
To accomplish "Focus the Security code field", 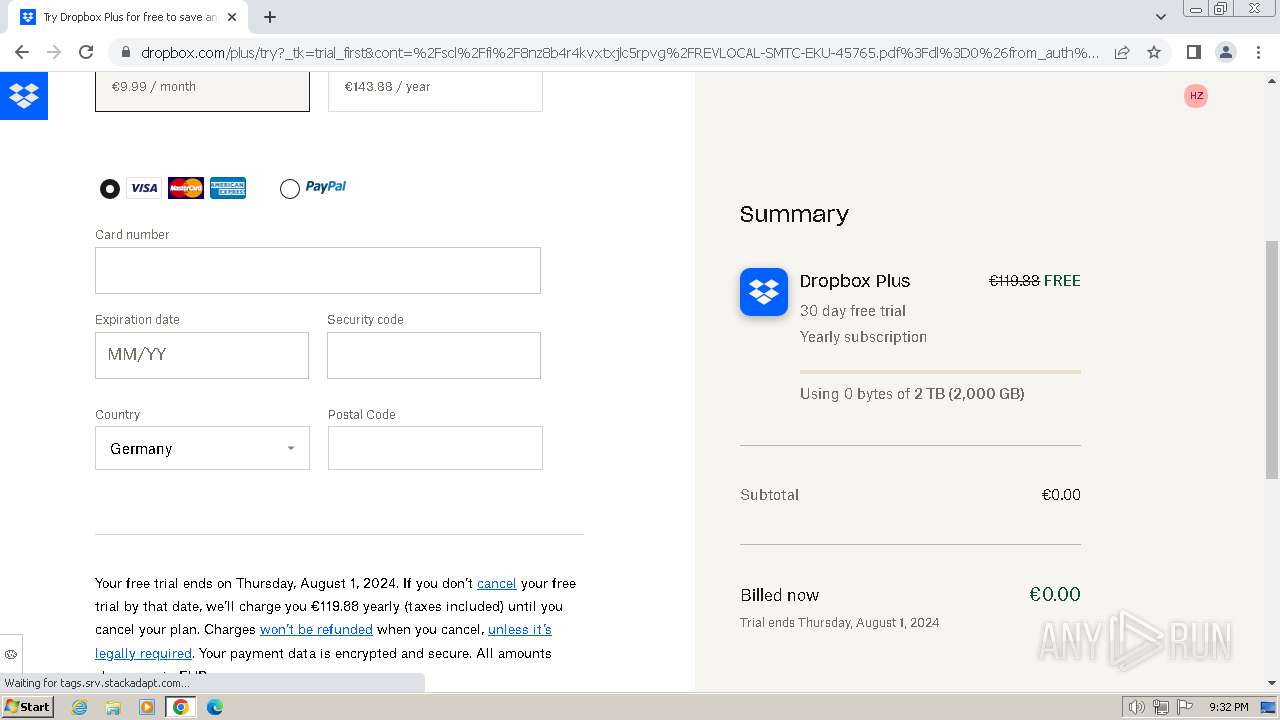I will pos(434,355).
